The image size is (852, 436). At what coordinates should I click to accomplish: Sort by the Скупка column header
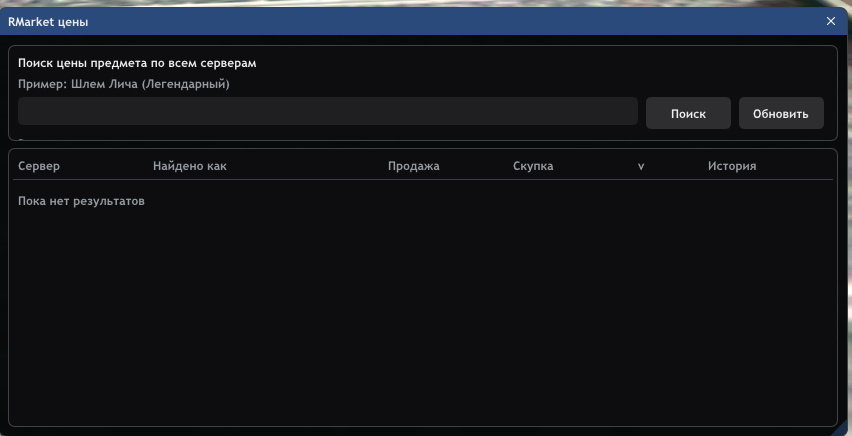[x=533, y=166]
